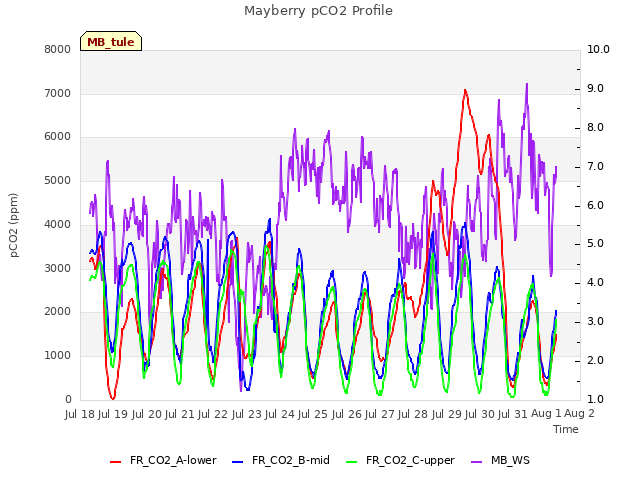This screenshot has width=640, height=480.
Task: Toggle the FR_CO2_C-upper legend label
Action: pos(410,460)
